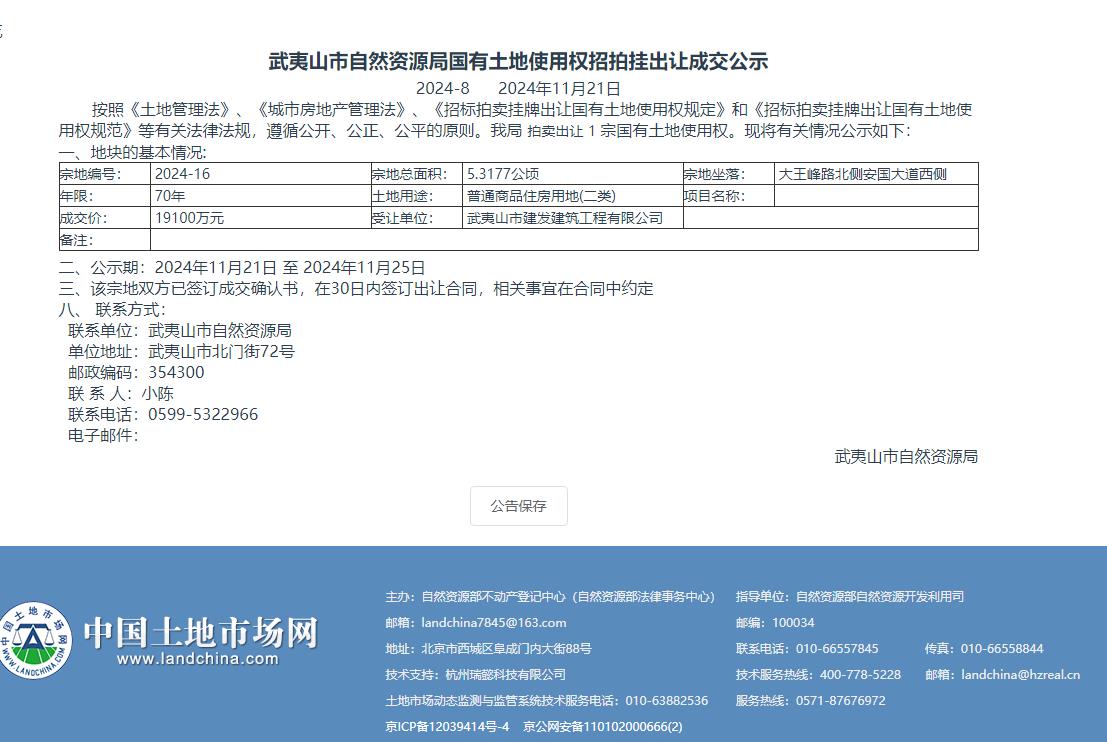This screenshot has width=1107, height=742.
Task: Click the 受让单位 label cell
Action: point(417,217)
